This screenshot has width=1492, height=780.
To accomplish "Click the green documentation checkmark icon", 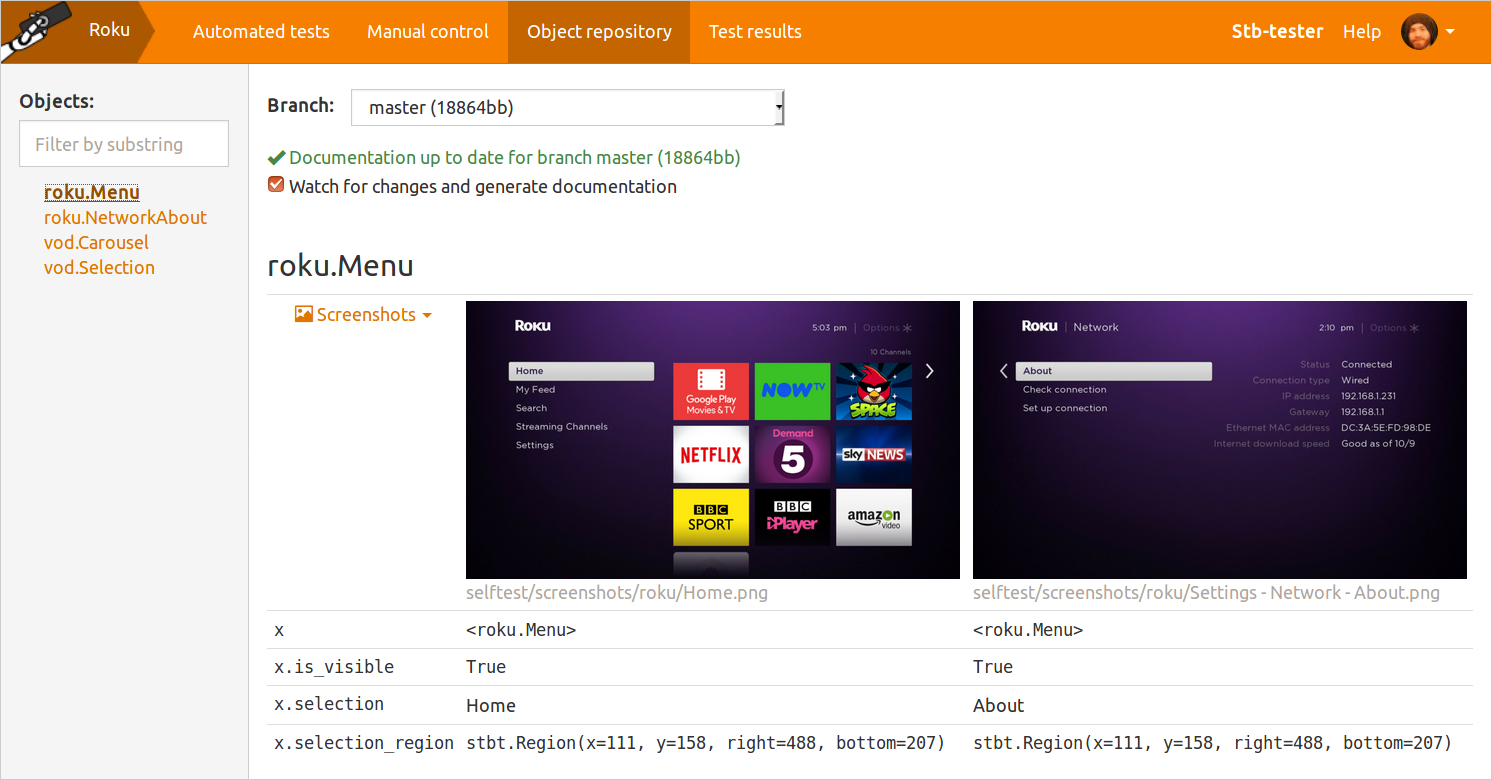I will click(x=276, y=158).
